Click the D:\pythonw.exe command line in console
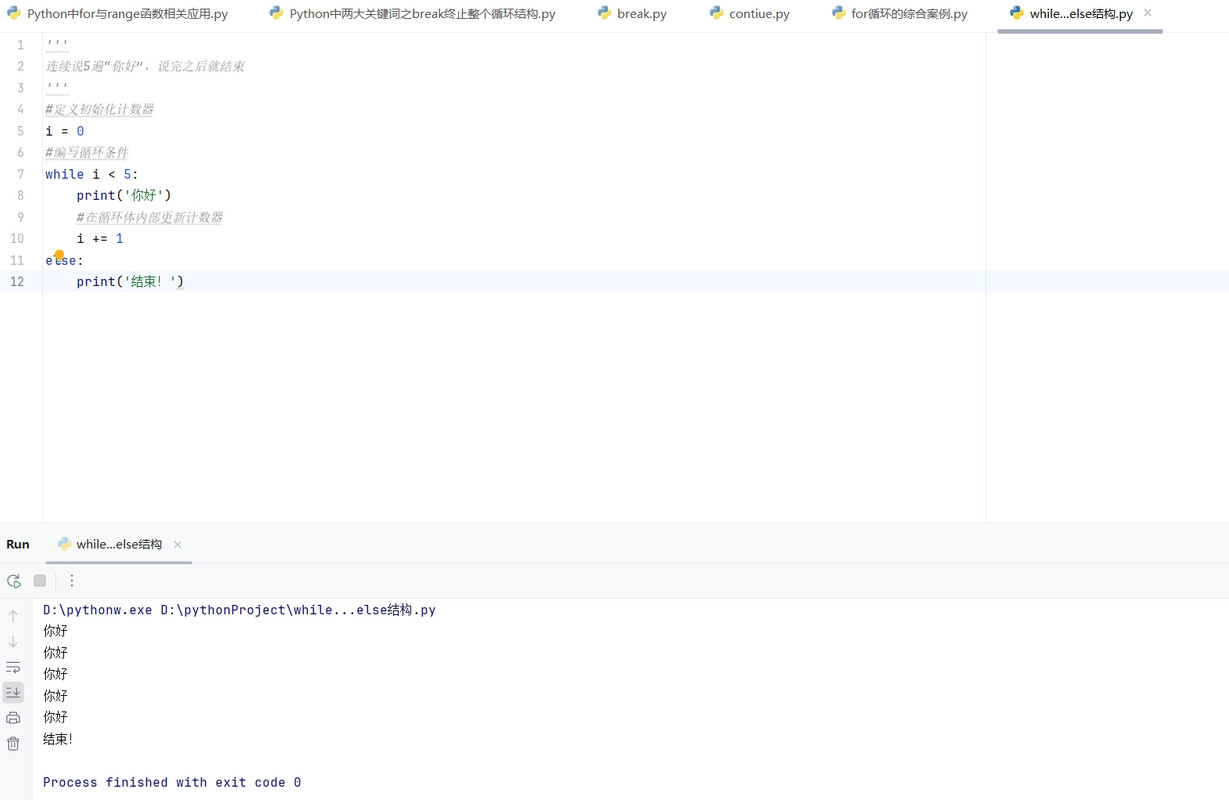 (239, 610)
